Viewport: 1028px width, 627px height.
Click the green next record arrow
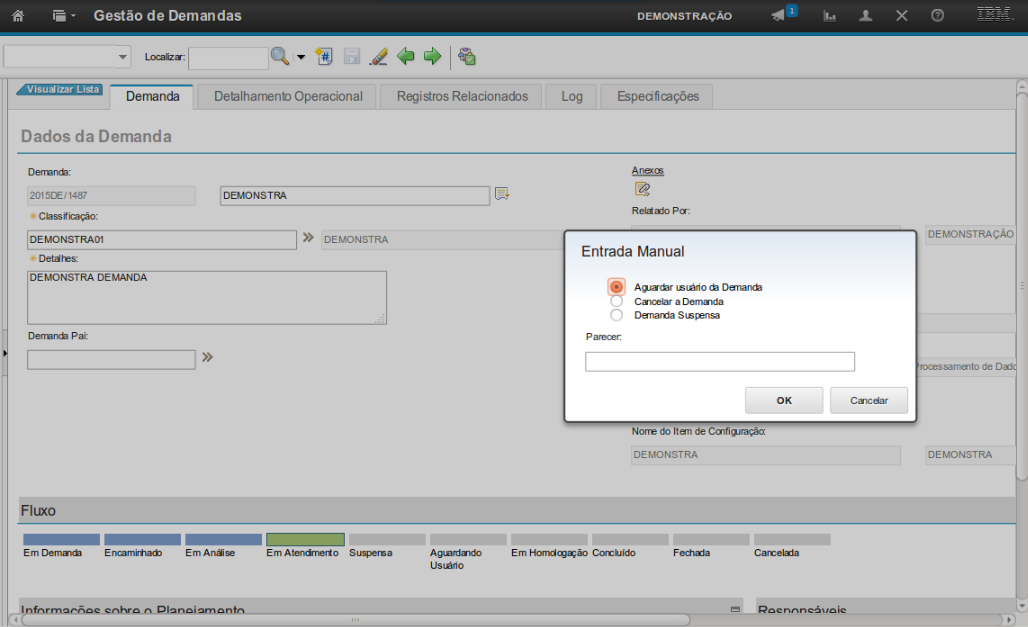click(432, 57)
